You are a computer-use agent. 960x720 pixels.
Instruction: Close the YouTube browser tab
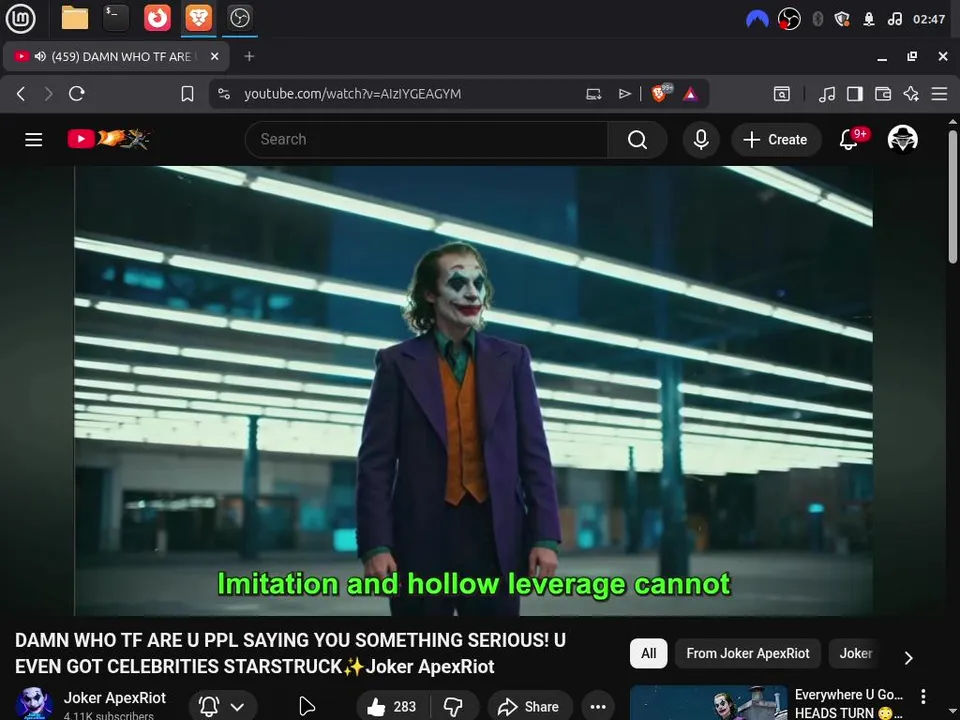(214, 56)
